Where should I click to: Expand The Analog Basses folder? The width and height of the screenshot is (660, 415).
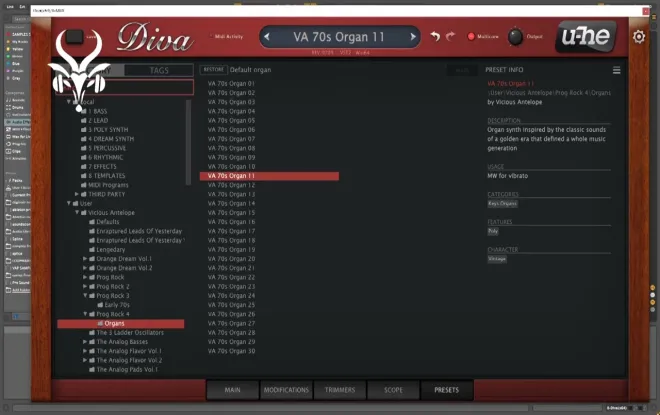[85, 342]
